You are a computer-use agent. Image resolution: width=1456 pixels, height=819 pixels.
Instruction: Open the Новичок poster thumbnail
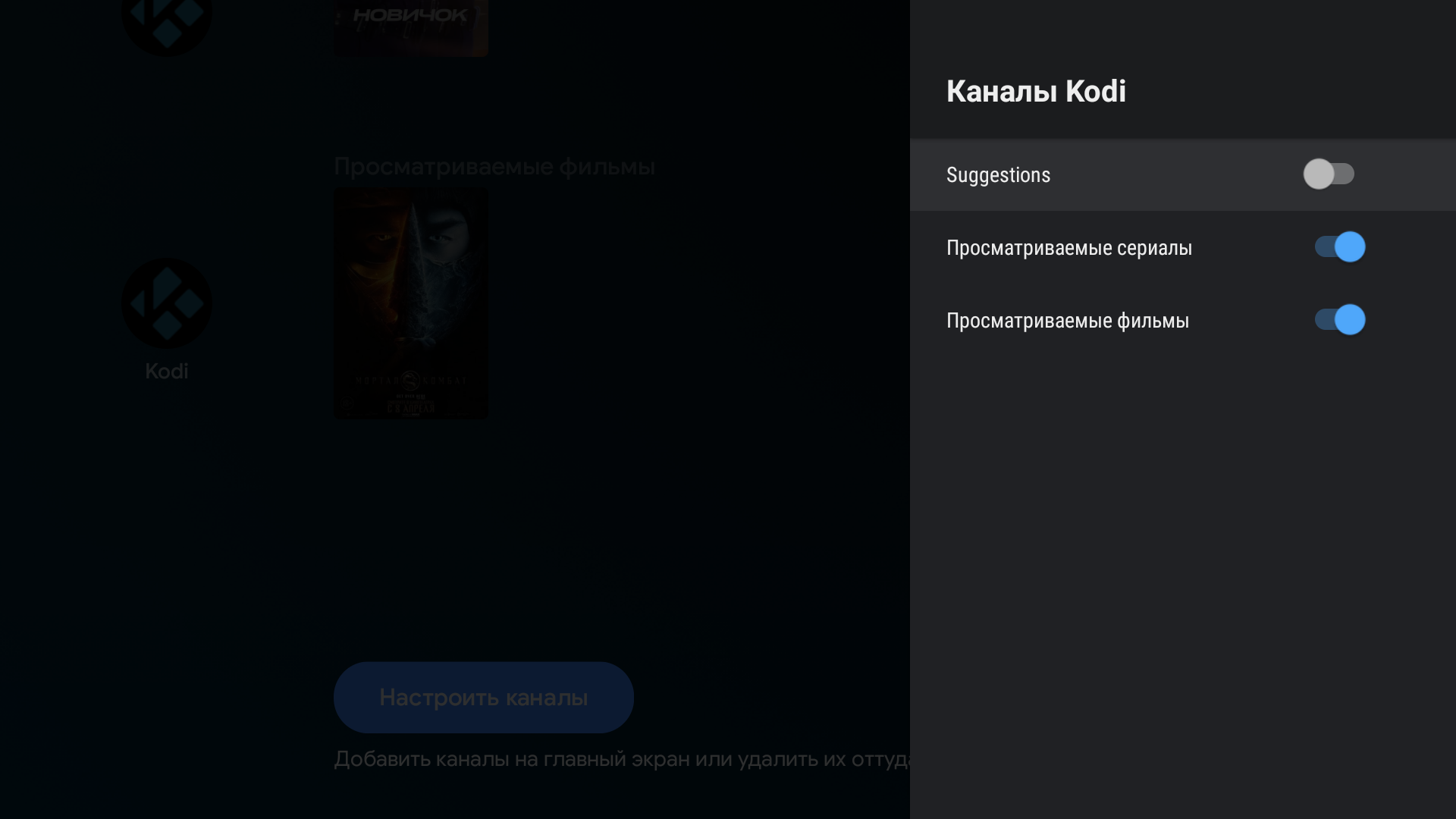(x=411, y=28)
